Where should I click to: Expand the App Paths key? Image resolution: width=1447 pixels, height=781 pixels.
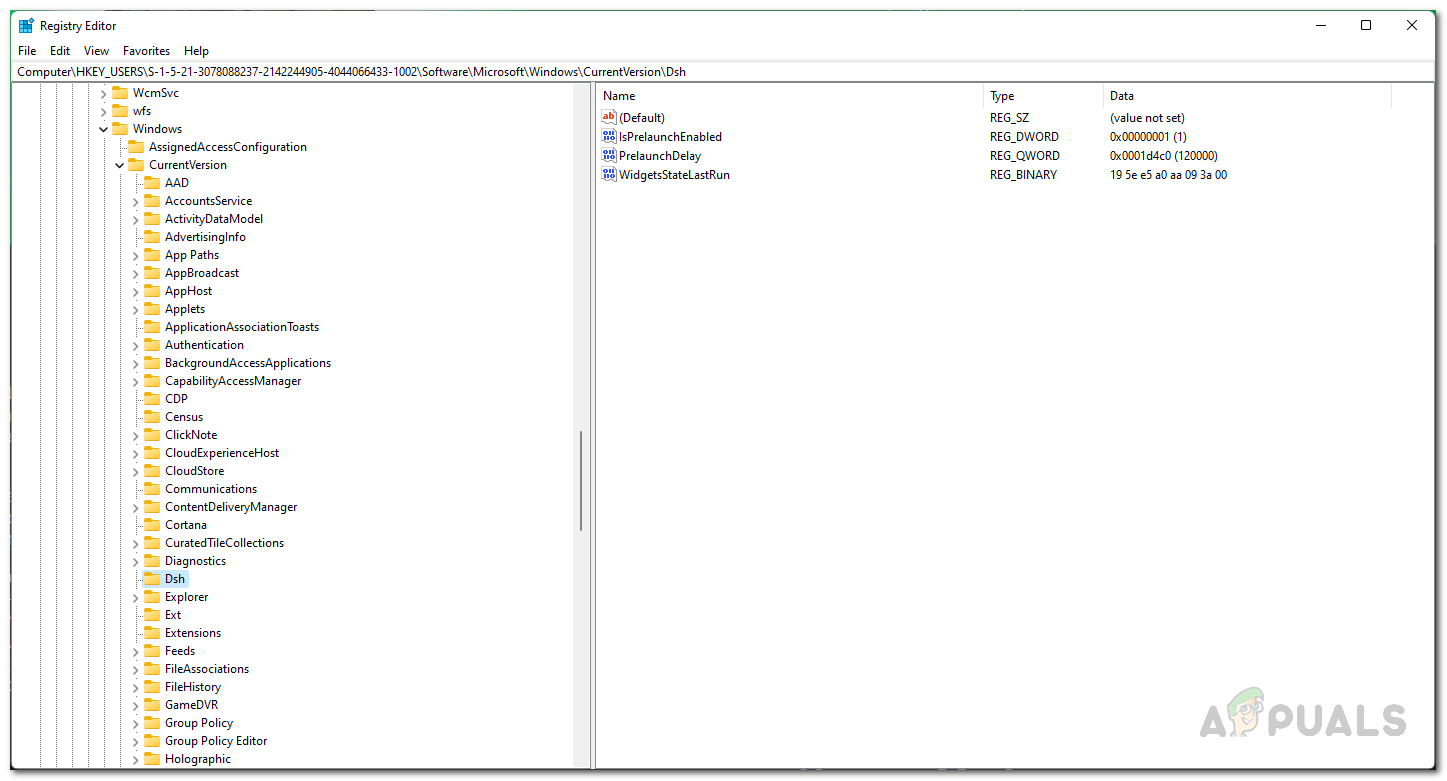pos(135,255)
